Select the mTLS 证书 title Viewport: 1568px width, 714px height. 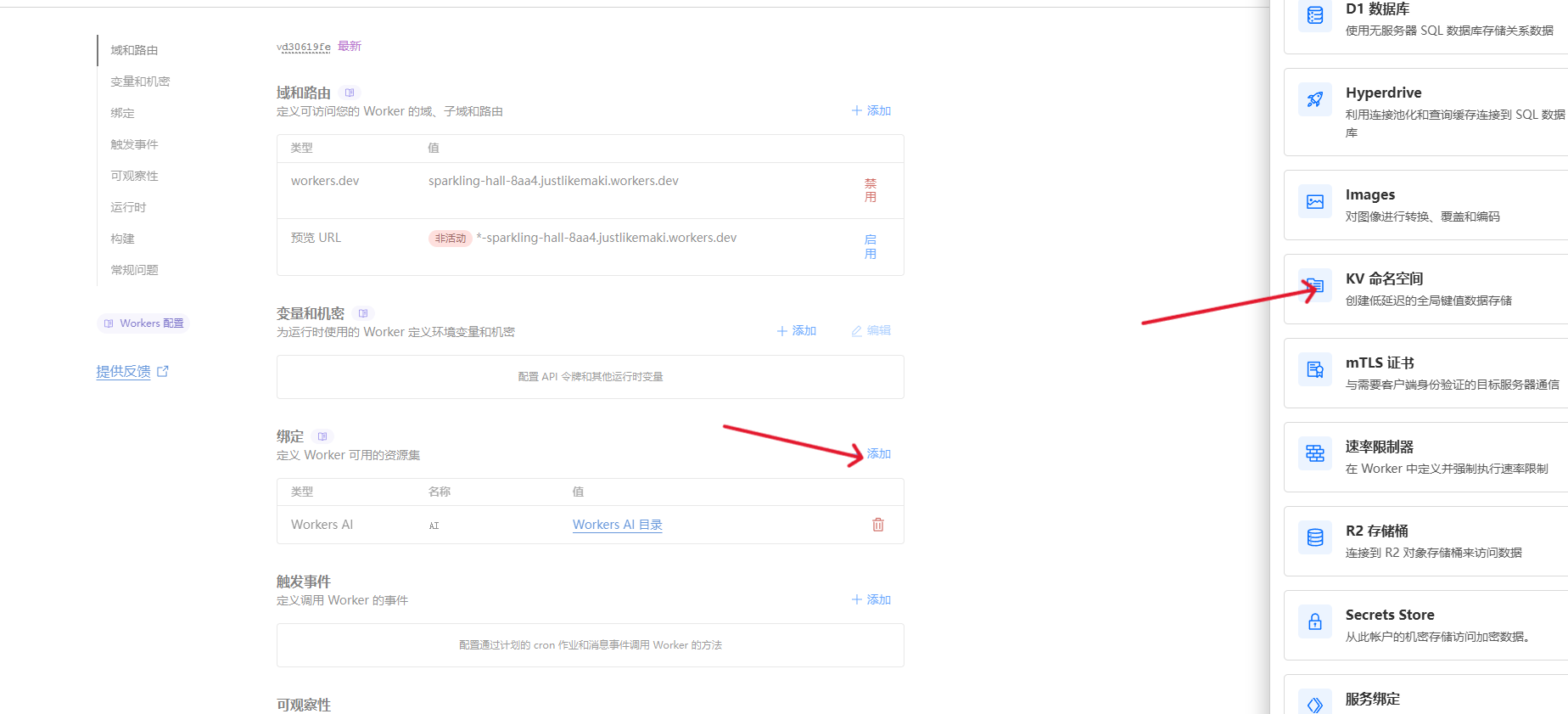(1380, 363)
